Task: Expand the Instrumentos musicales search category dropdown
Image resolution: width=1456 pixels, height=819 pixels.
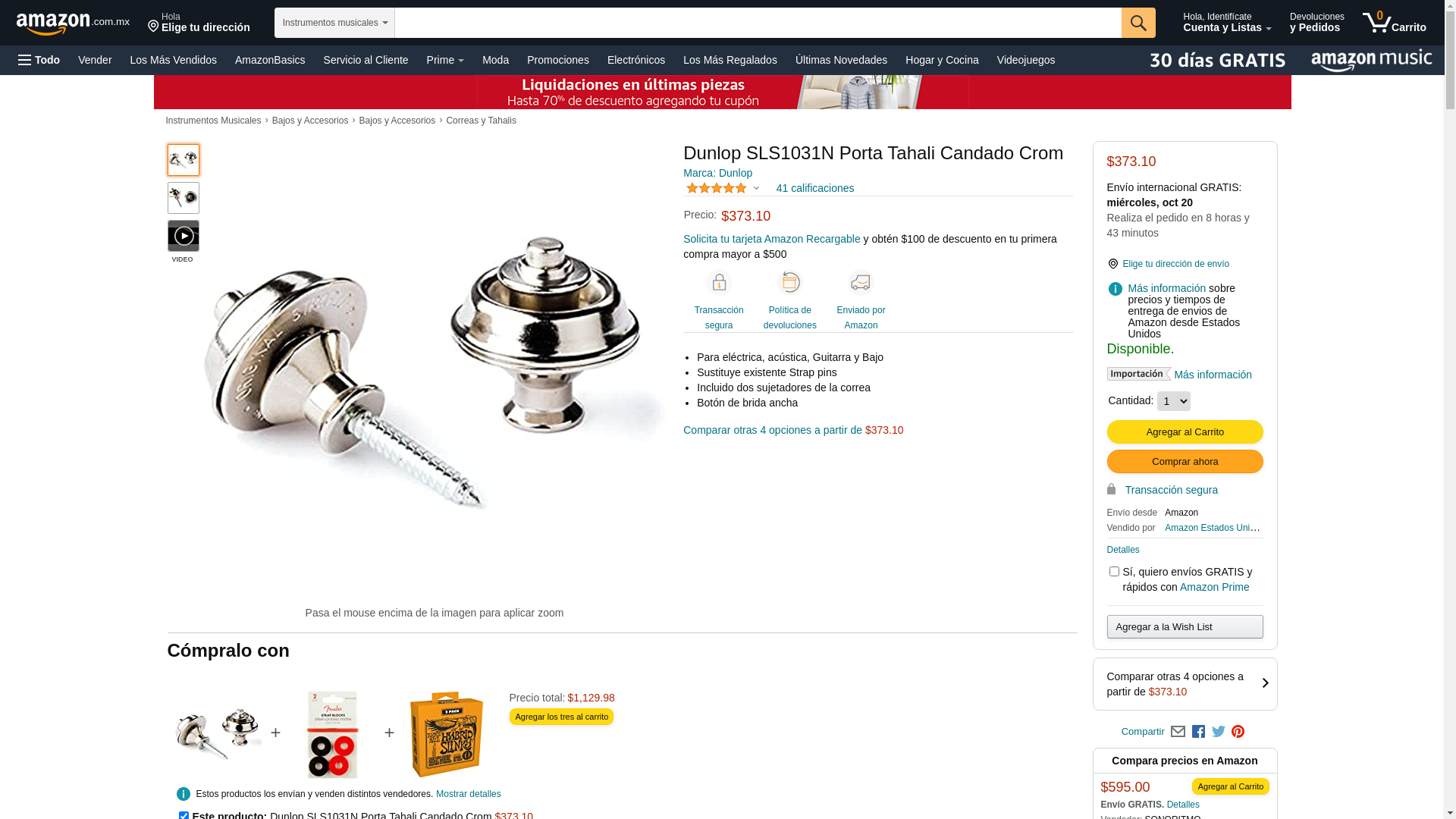Action: pos(334,23)
